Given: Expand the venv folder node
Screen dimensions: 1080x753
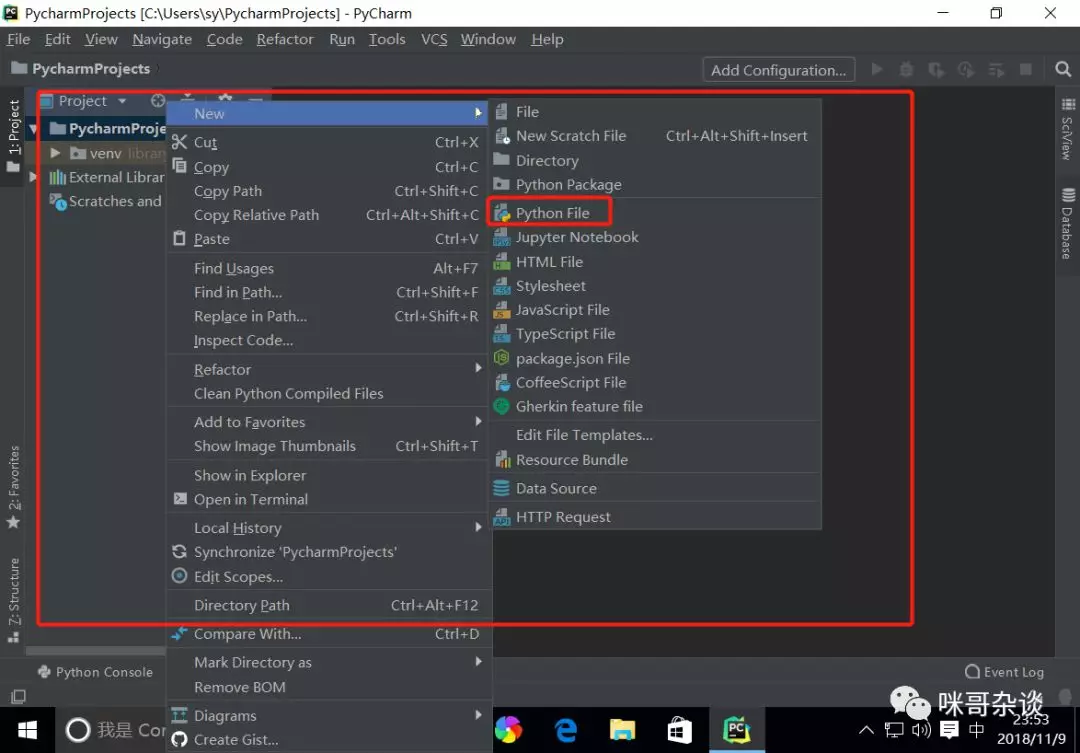Looking at the screenshot, I should click(x=55, y=153).
